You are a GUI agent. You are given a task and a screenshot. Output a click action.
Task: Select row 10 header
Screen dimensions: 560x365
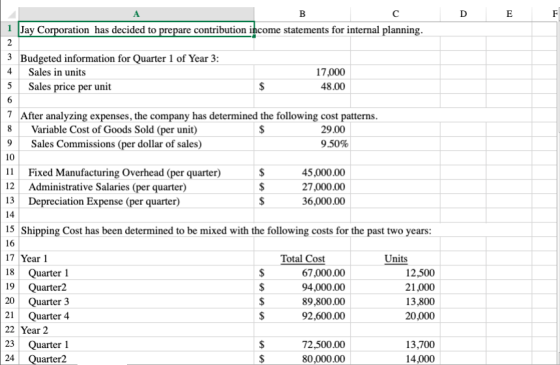click(9, 158)
